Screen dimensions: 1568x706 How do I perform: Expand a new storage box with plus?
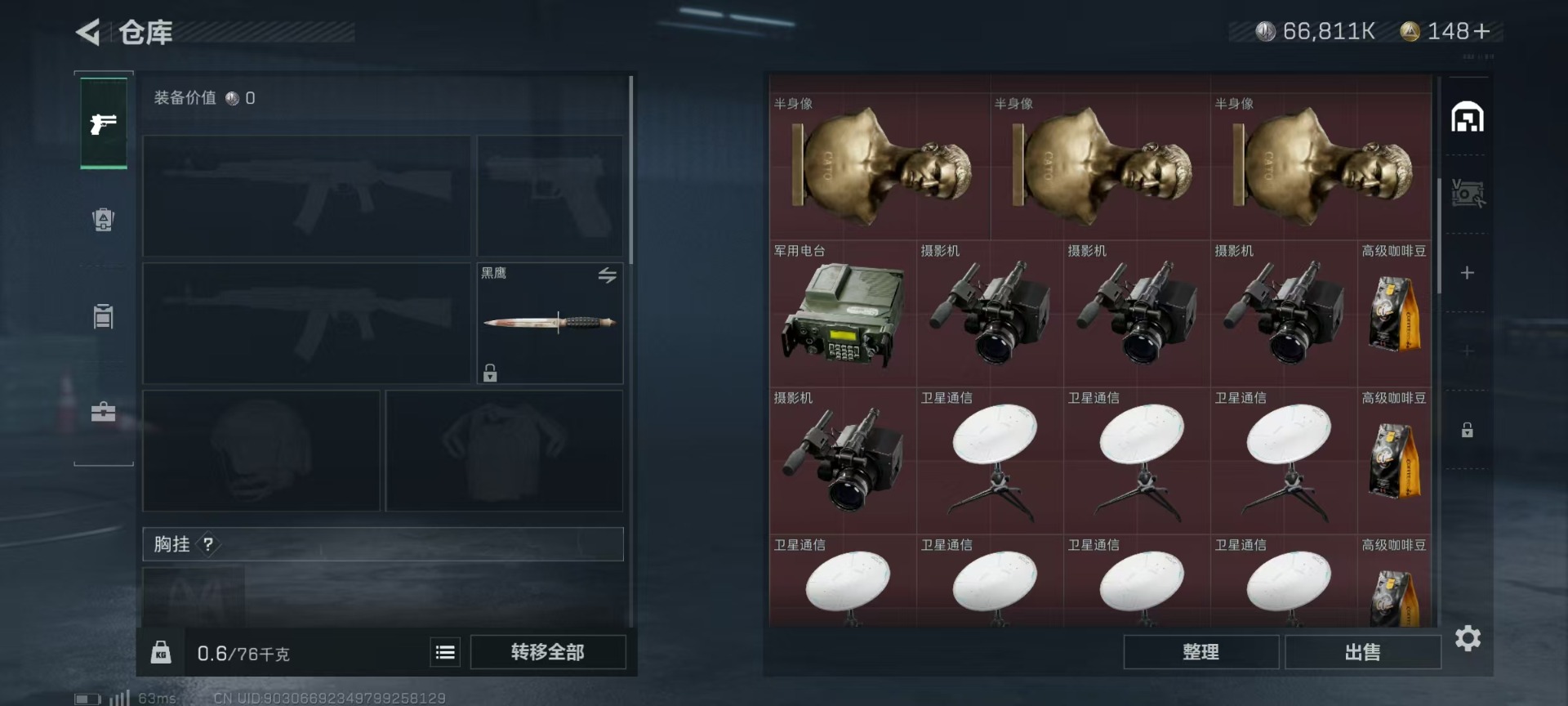click(1468, 273)
